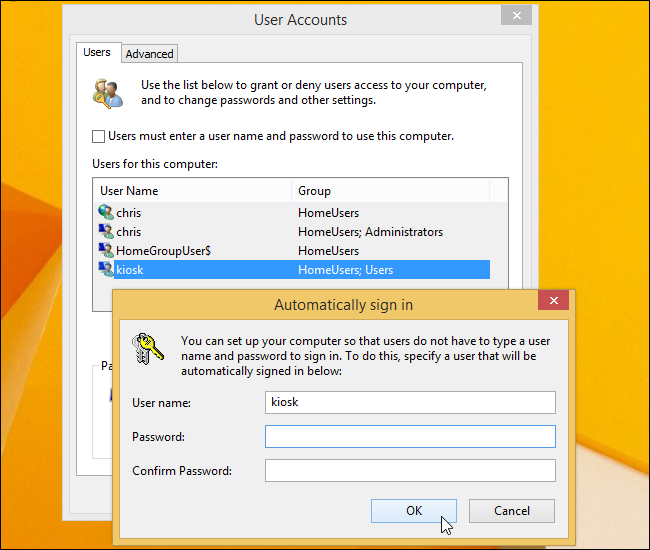Focus the User name field containing kiosk
The height and width of the screenshot is (550, 650).
tap(410, 402)
